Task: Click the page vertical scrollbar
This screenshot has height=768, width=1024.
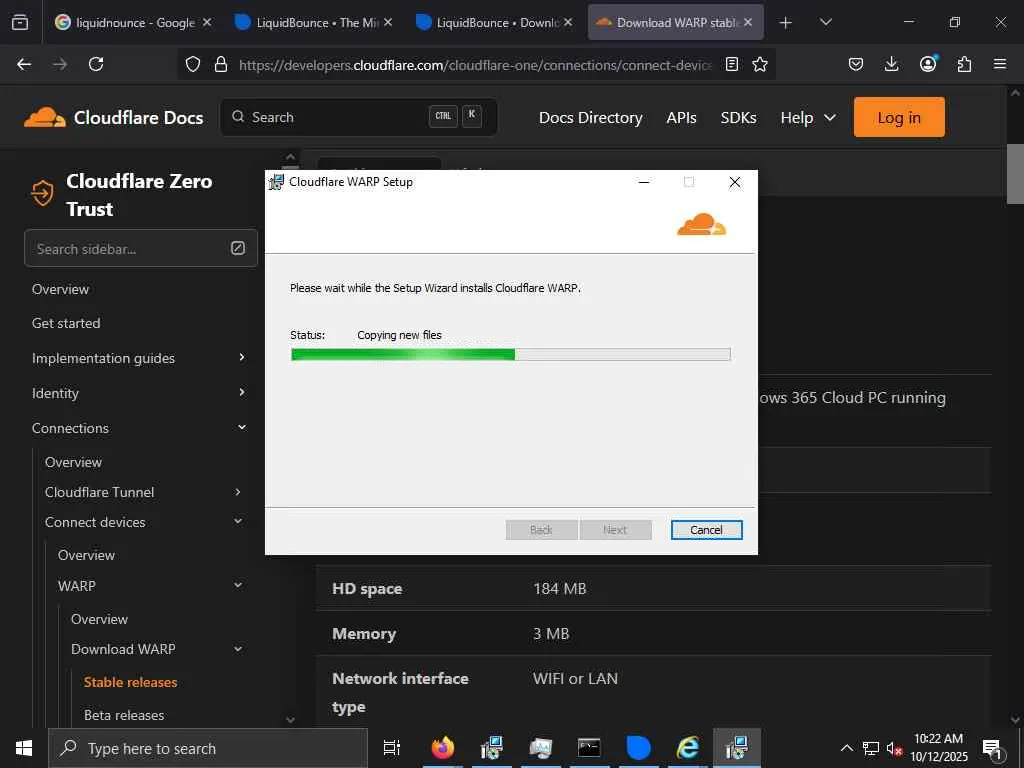Action: (x=1015, y=174)
